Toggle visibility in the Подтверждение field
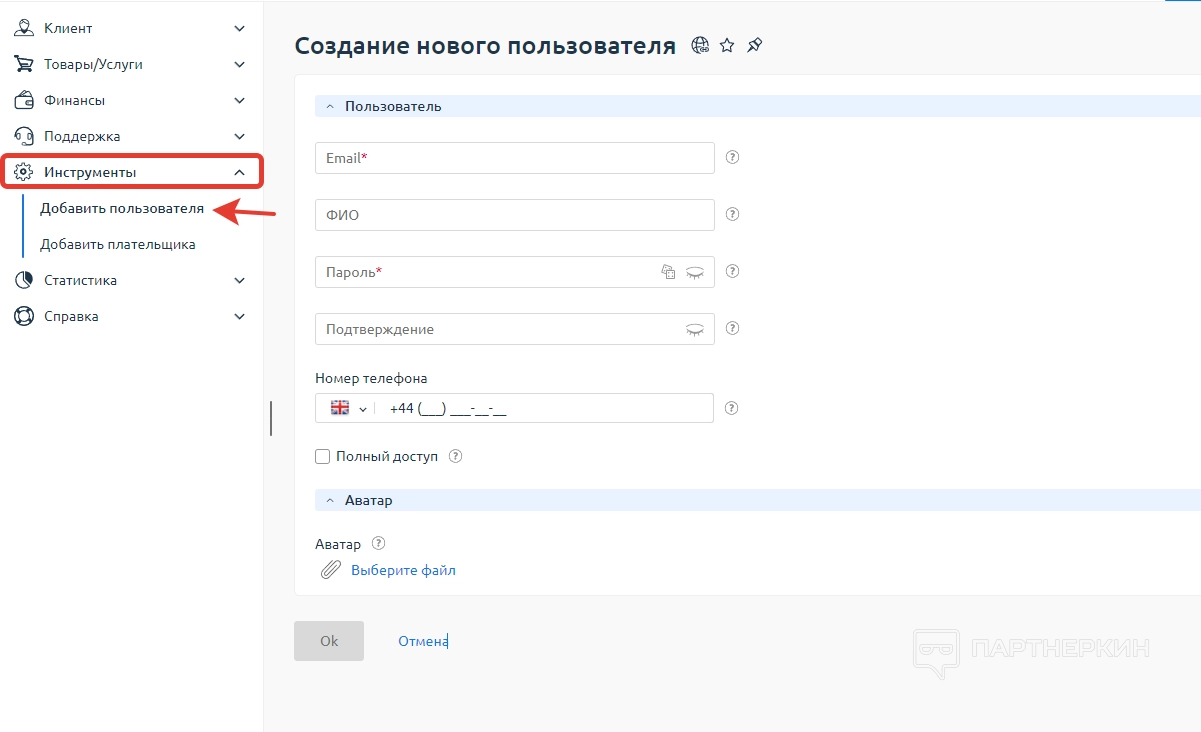The width and height of the screenshot is (1201, 732). [694, 329]
